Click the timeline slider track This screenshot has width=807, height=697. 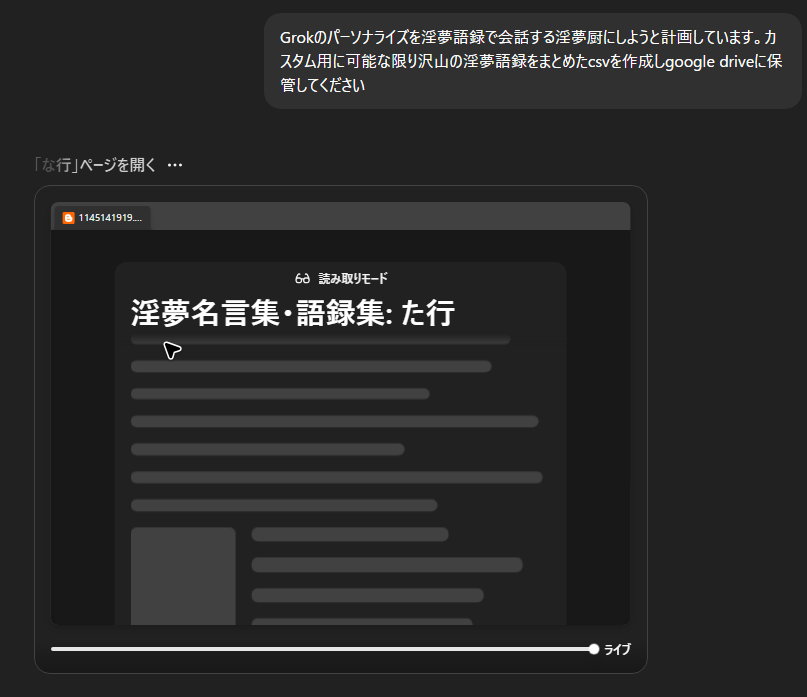tap(323, 649)
